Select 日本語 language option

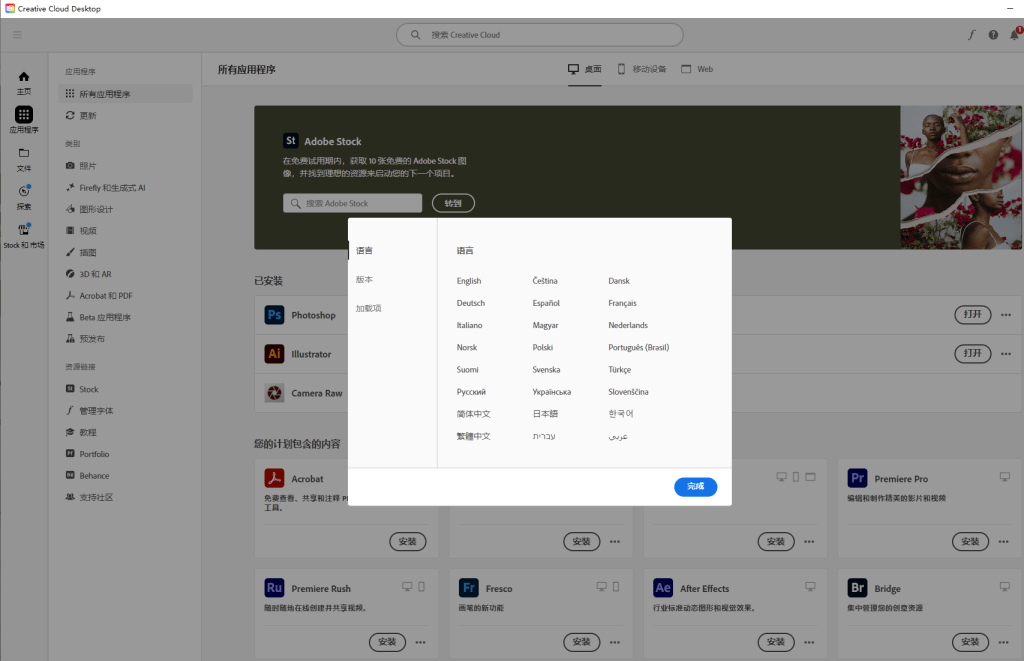545,414
